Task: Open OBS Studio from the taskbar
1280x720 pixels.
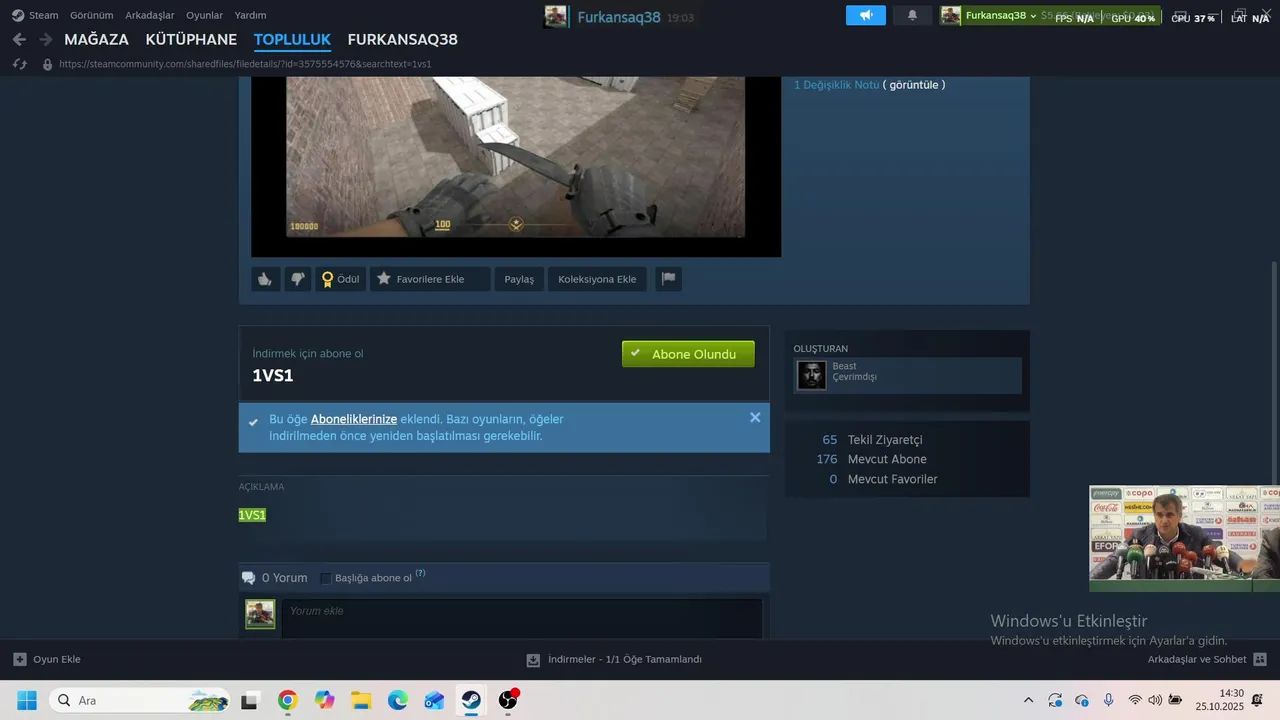Action: [508, 700]
